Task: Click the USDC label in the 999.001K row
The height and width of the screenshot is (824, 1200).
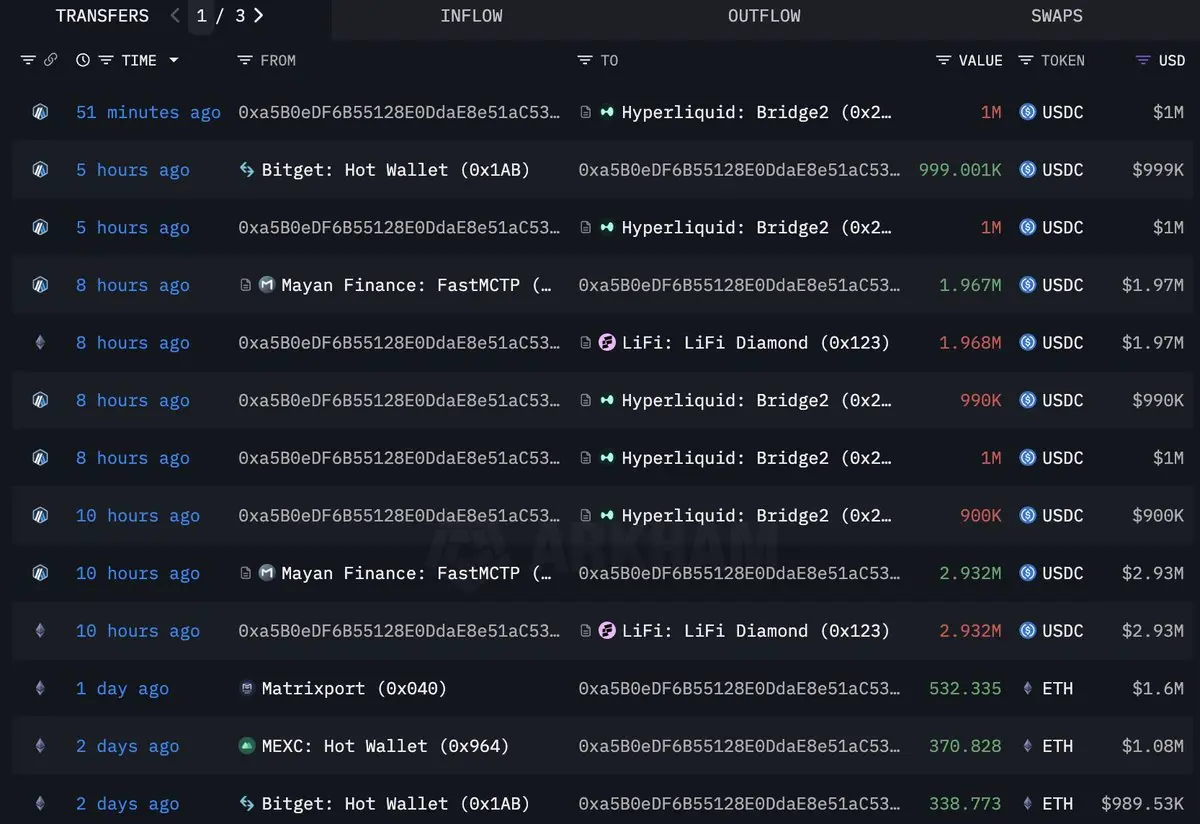Action: tap(1063, 170)
